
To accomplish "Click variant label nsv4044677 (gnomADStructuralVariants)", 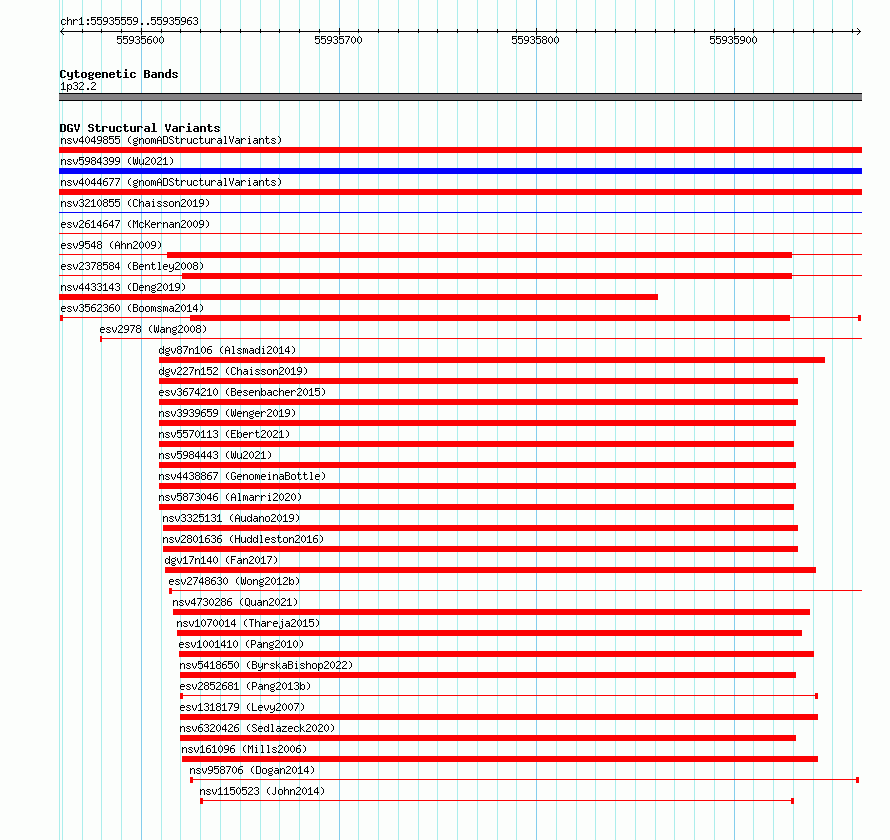I will click(x=171, y=182).
